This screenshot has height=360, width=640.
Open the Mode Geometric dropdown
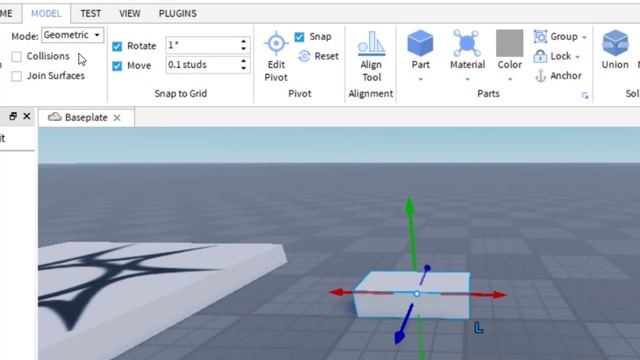[72, 35]
